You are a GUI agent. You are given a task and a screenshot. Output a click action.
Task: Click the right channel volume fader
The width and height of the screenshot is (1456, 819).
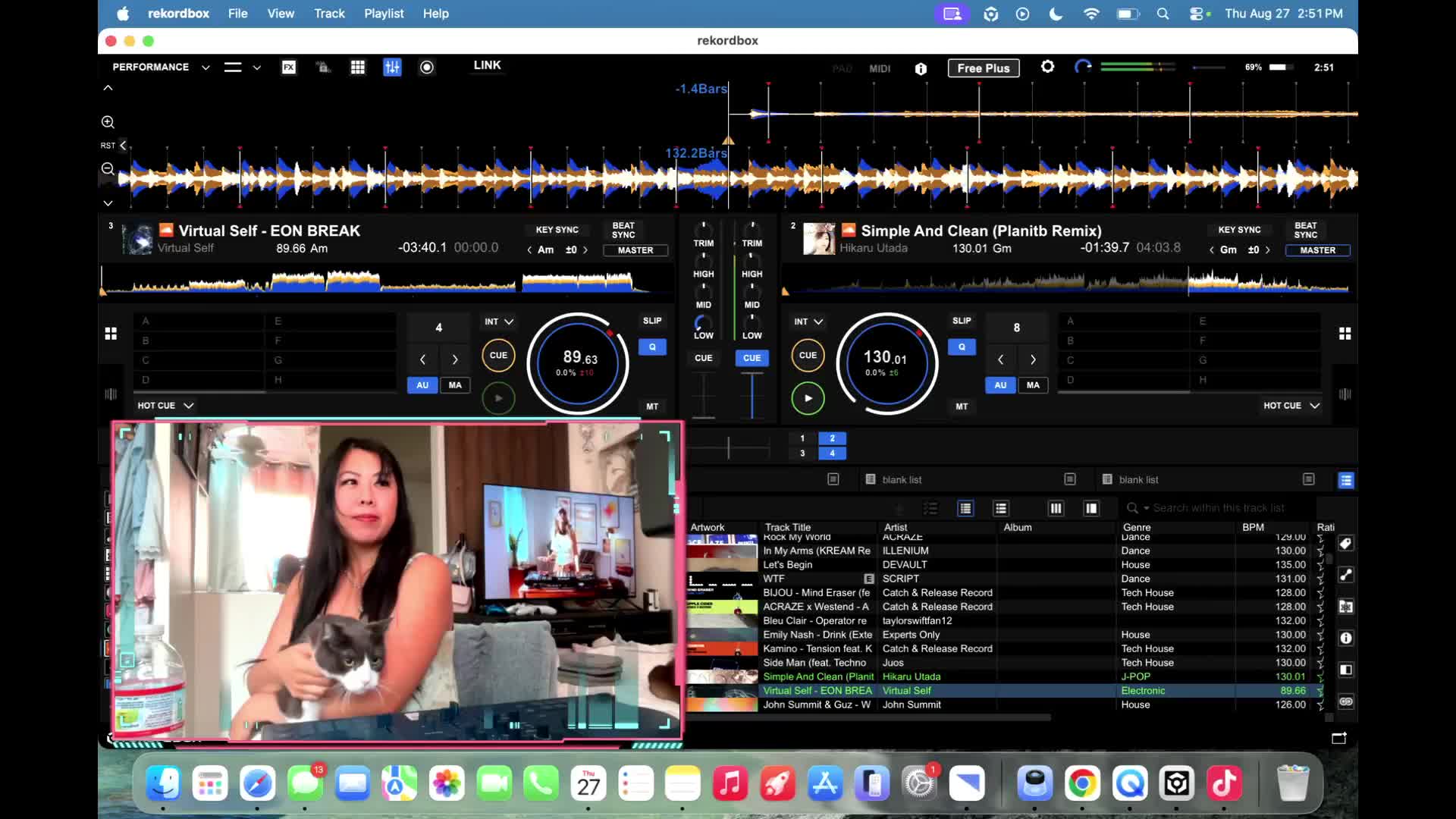(x=752, y=395)
